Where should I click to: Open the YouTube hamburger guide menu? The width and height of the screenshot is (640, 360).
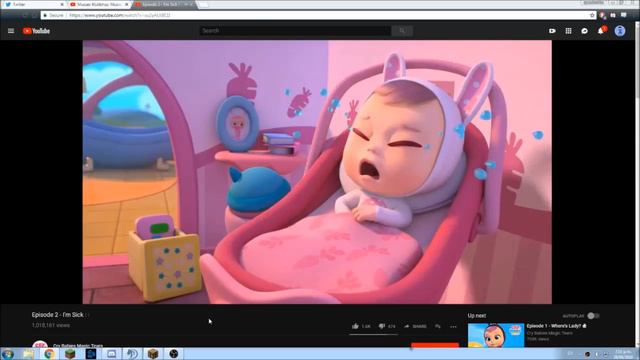pos(11,31)
